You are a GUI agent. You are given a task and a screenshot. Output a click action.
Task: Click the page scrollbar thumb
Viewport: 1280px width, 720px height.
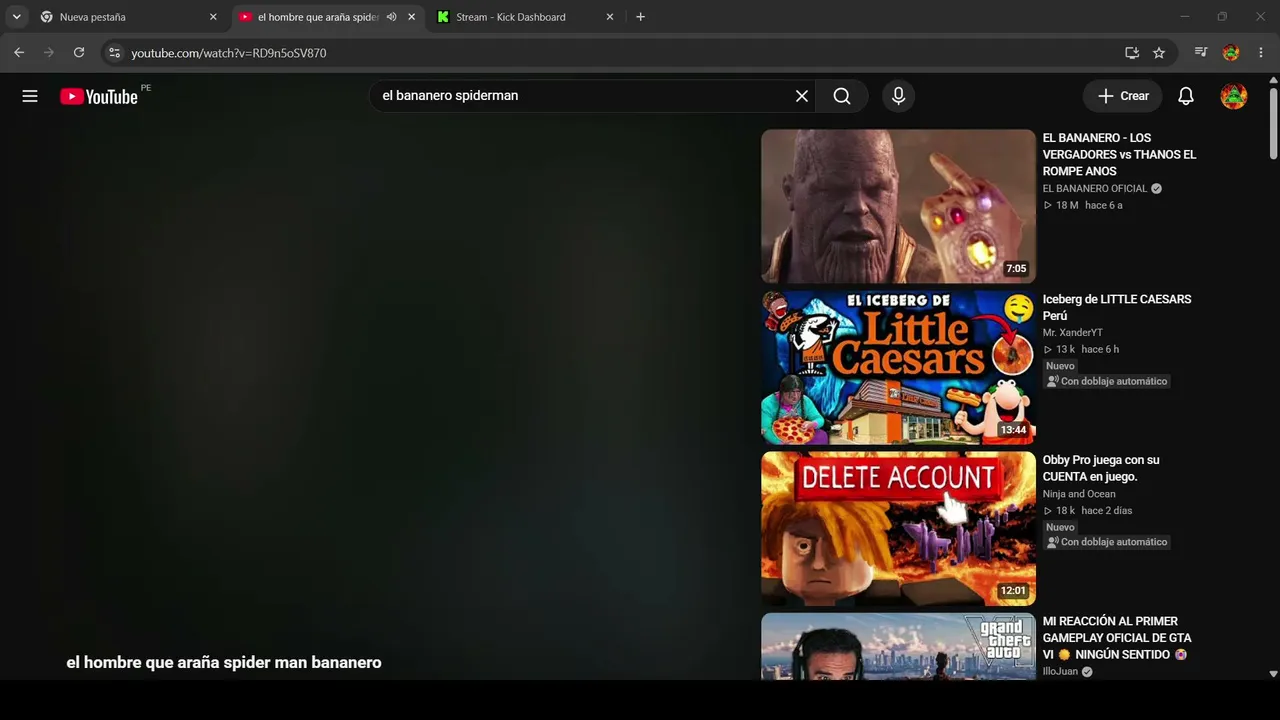click(1273, 123)
